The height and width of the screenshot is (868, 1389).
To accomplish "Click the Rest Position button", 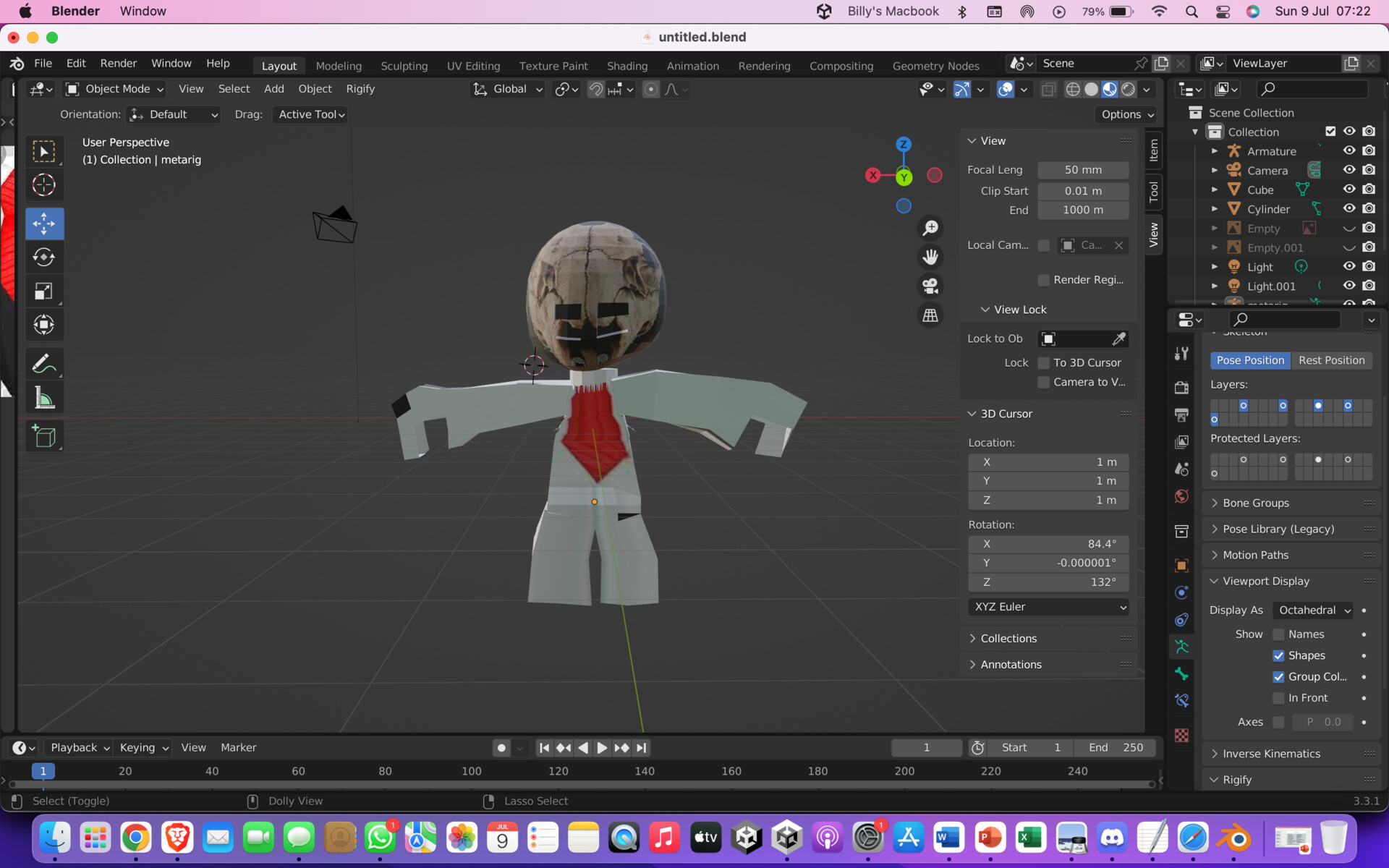I will (1332, 360).
